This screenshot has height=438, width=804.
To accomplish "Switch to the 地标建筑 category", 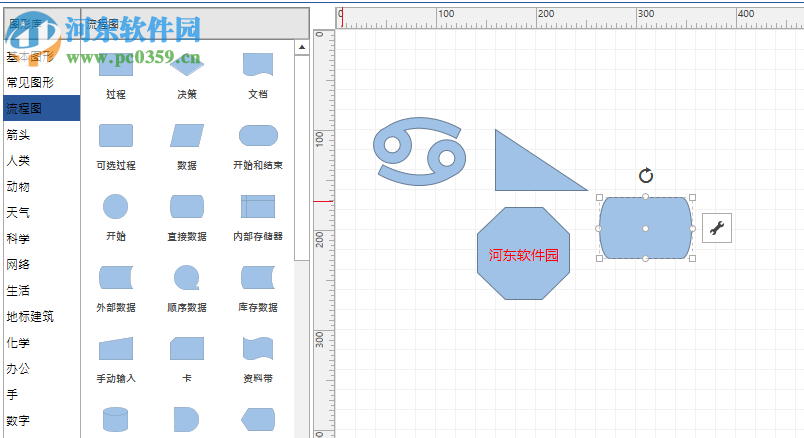I will [x=42, y=316].
